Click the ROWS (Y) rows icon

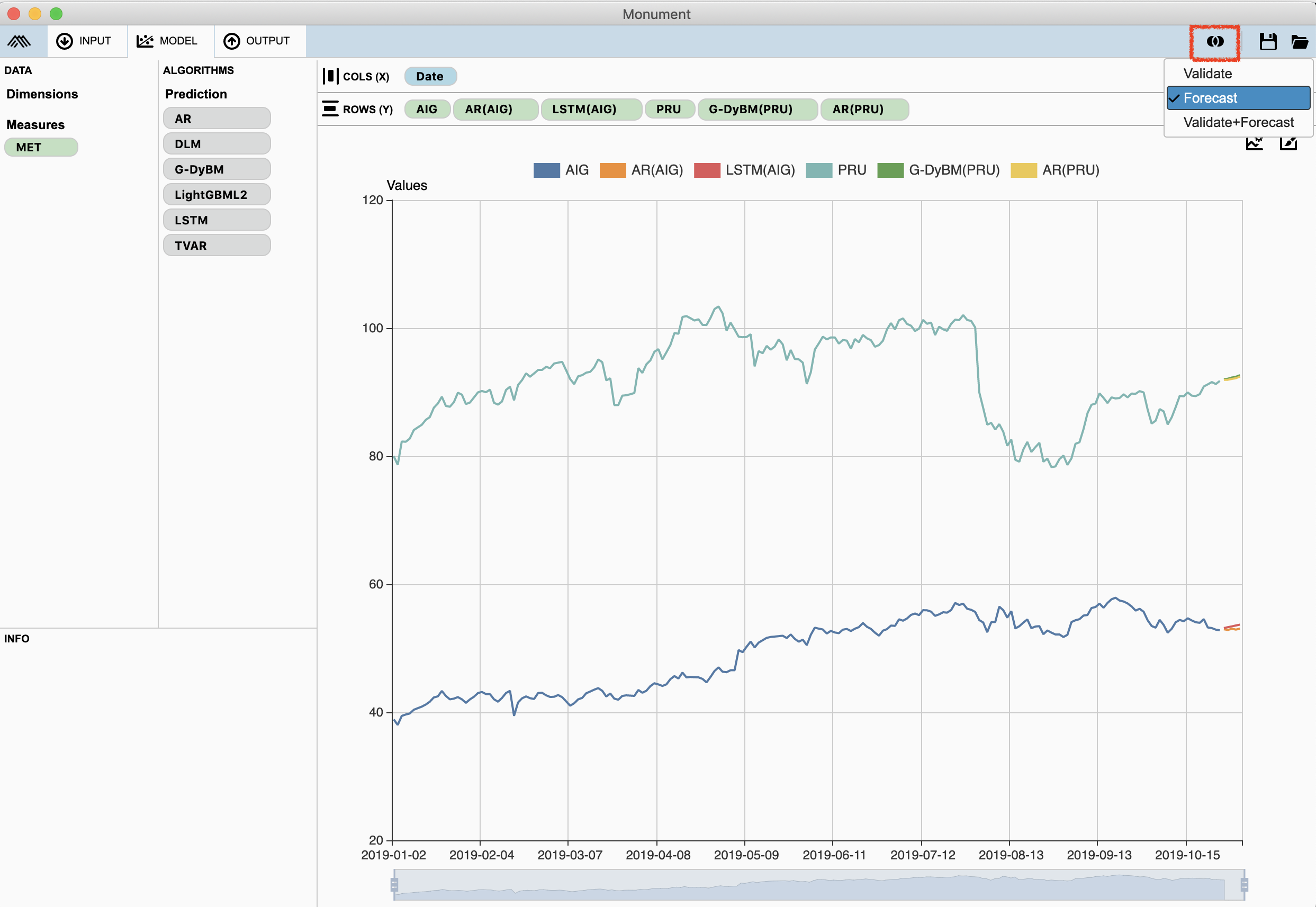330,108
